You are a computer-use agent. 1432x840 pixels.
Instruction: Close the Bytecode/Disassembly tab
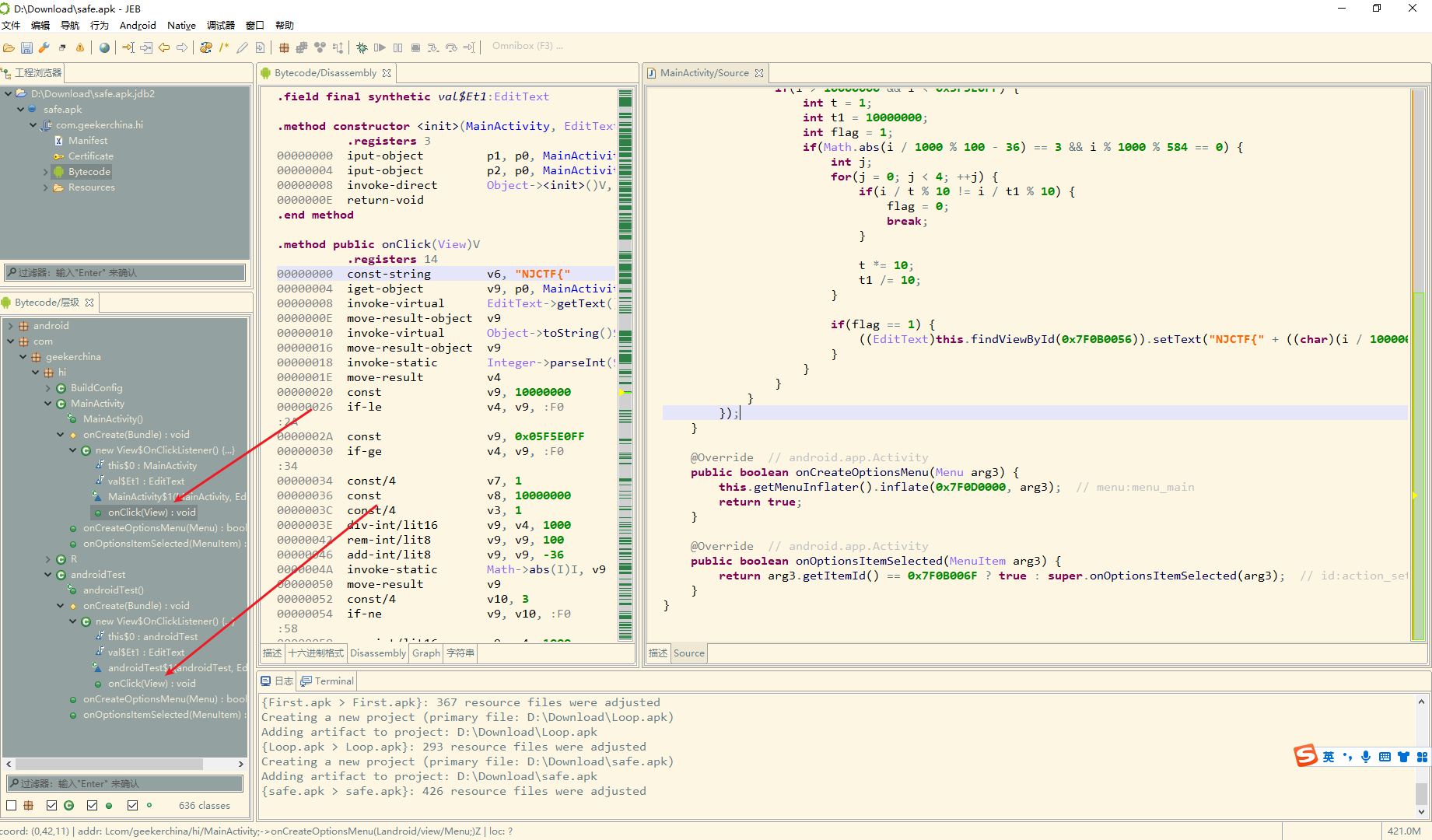tap(387, 73)
